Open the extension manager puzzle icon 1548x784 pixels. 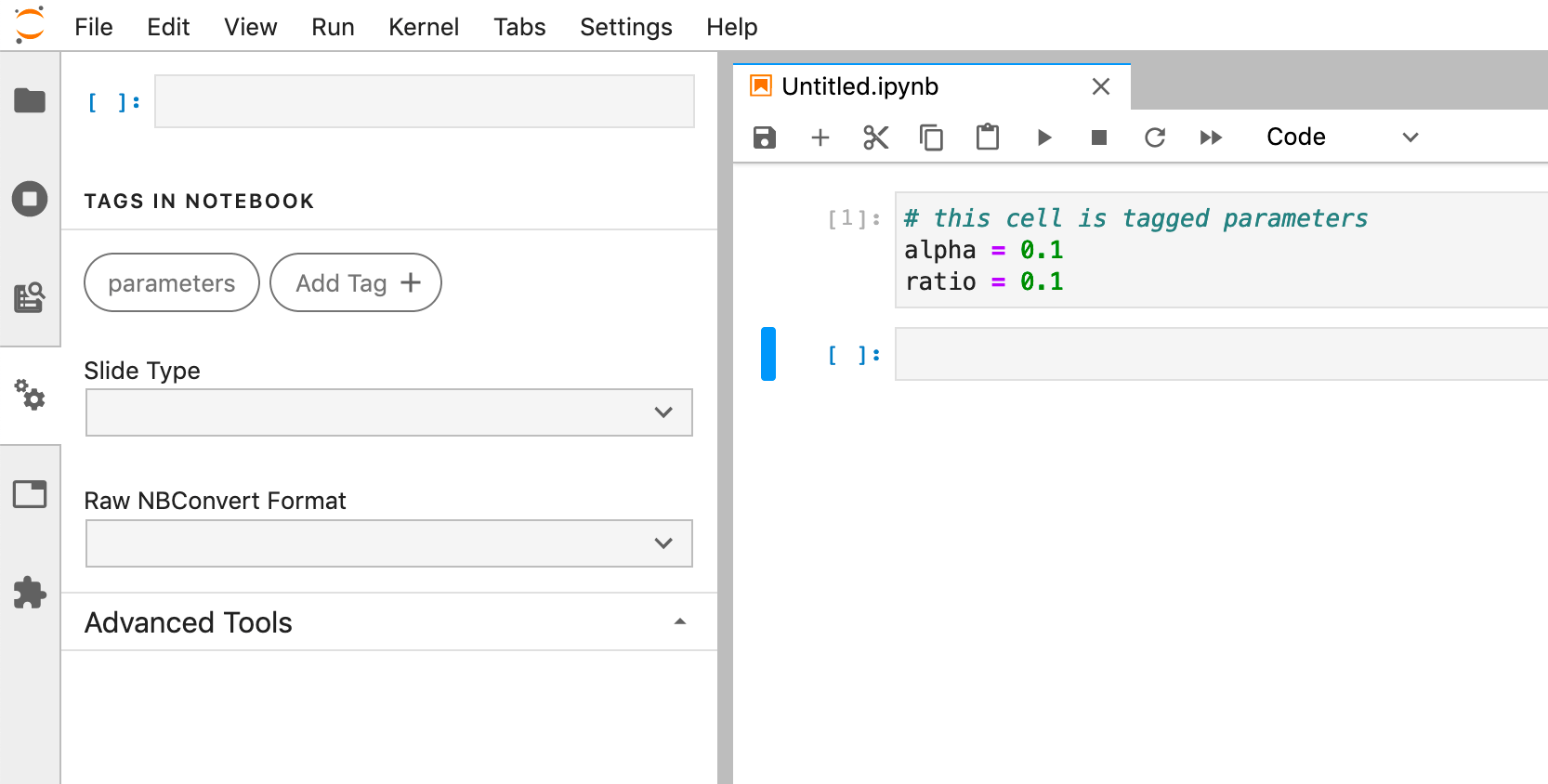pyautogui.click(x=30, y=593)
